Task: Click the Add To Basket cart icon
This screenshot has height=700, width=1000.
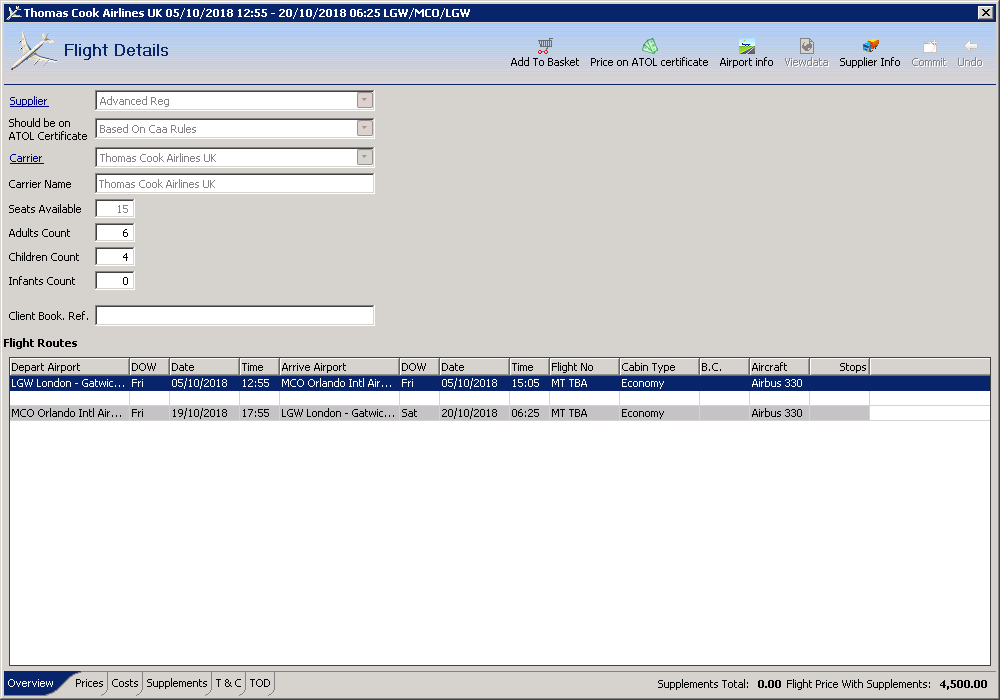Action: tap(545, 46)
